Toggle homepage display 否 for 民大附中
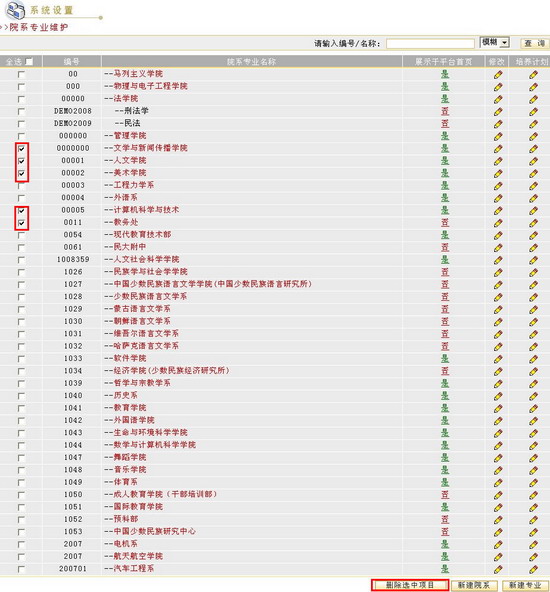The height and width of the screenshot is (592, 550). pos(445,248)
